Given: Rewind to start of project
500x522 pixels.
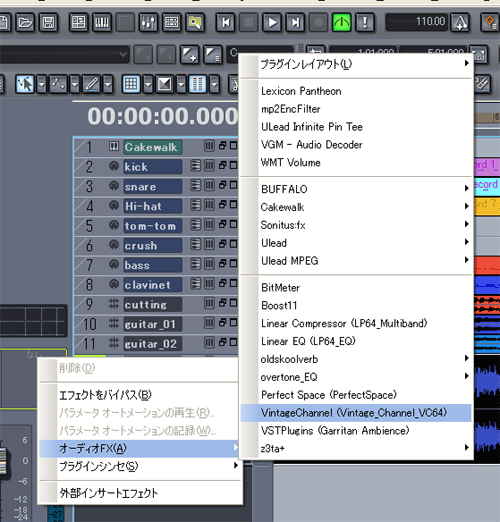Looking at the screenshot, I should (226, 22).
